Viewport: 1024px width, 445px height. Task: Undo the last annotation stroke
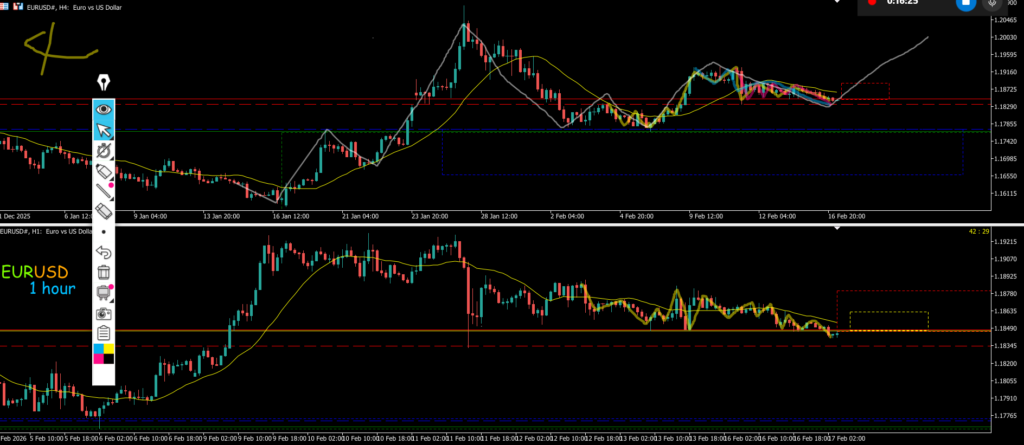(103, 252)
